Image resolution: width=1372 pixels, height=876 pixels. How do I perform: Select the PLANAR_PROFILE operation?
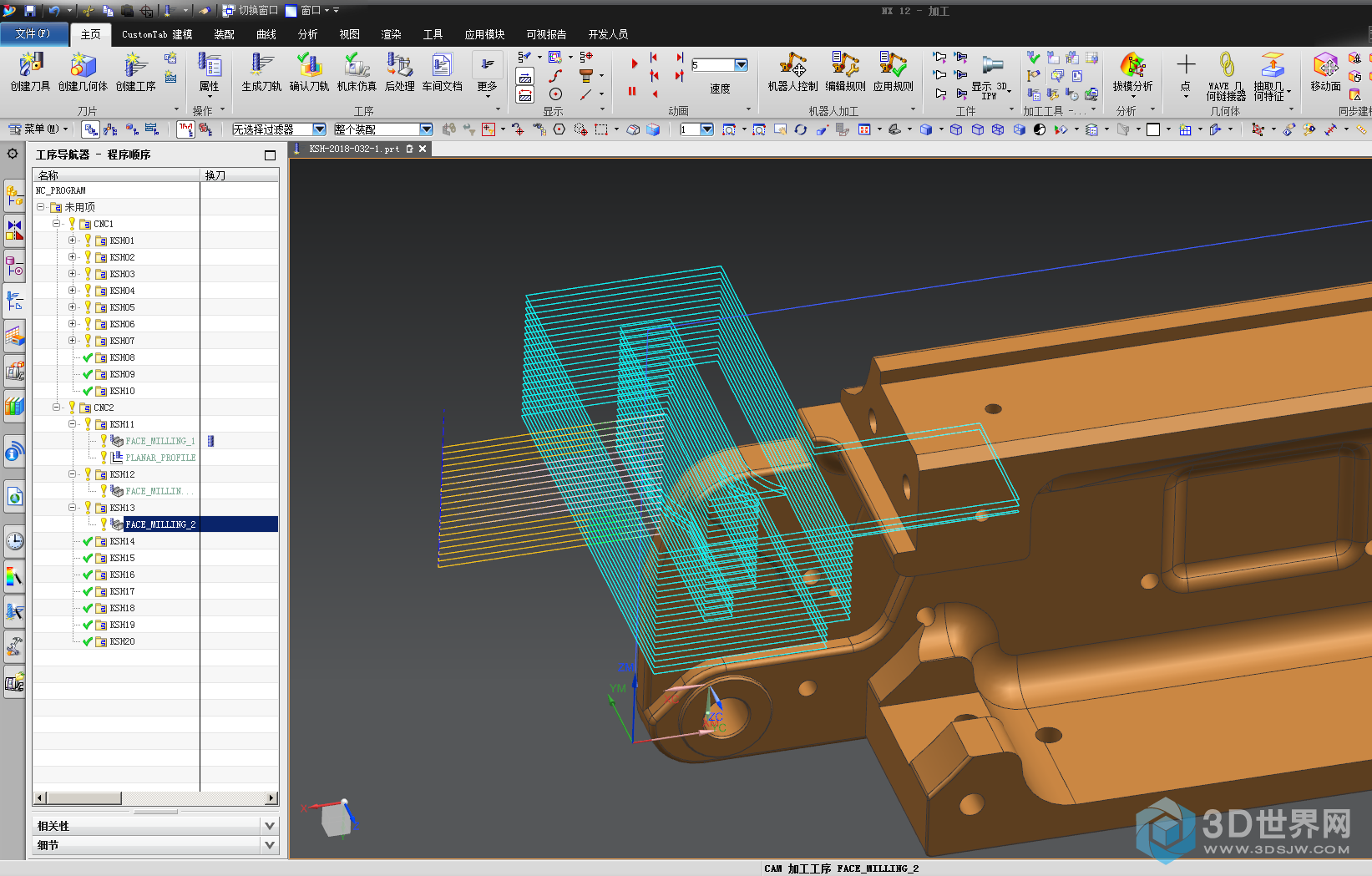point(160,458)
